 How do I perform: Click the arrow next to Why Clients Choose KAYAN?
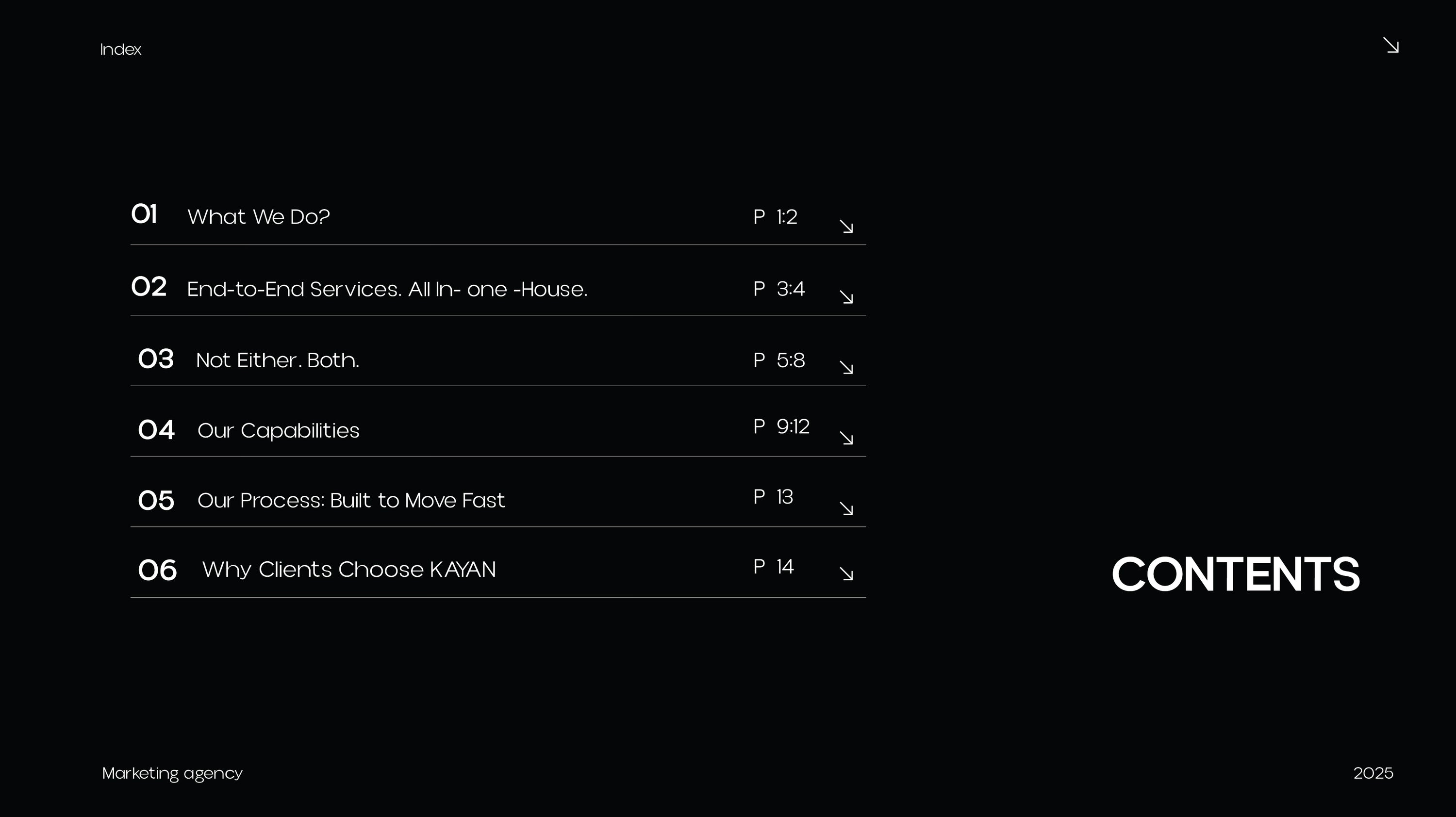coord(846,573)
